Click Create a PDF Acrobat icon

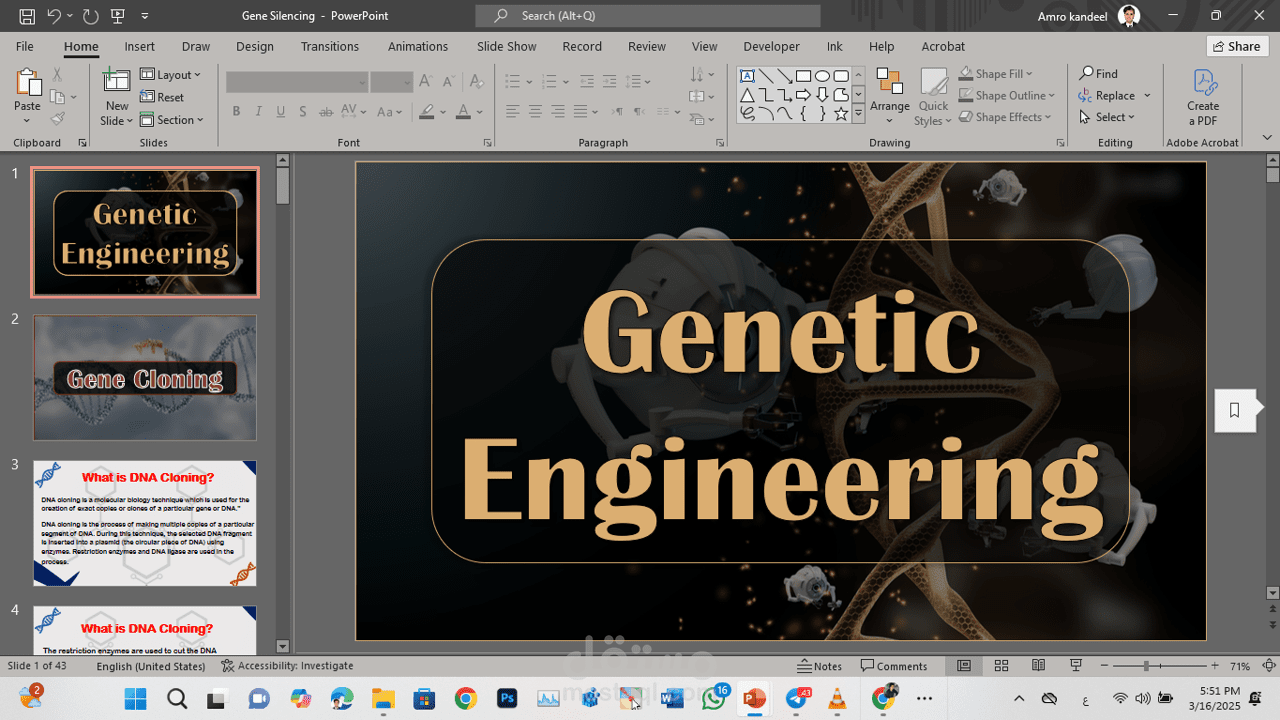coord(1203,97)
